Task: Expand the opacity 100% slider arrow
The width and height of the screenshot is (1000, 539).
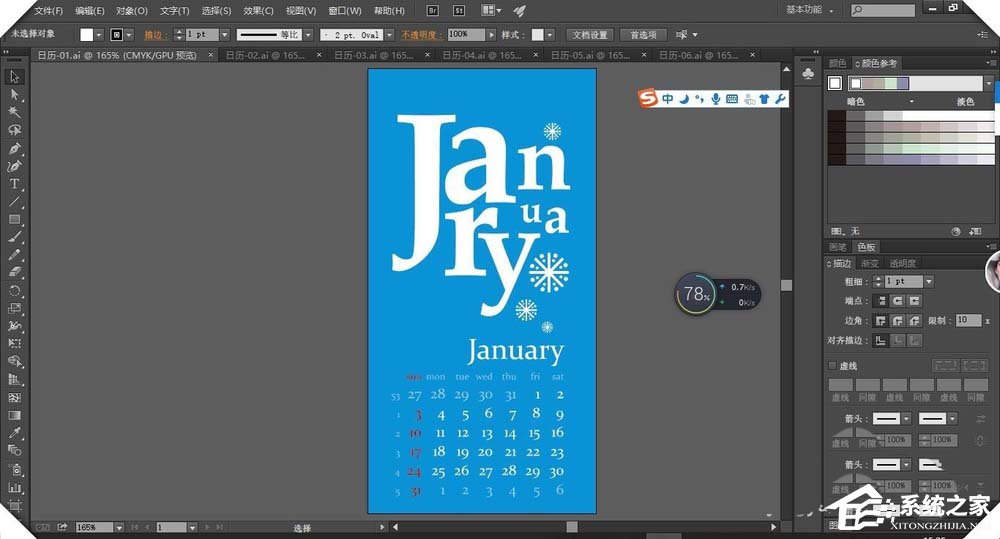Action: click(x=492, y=35)
